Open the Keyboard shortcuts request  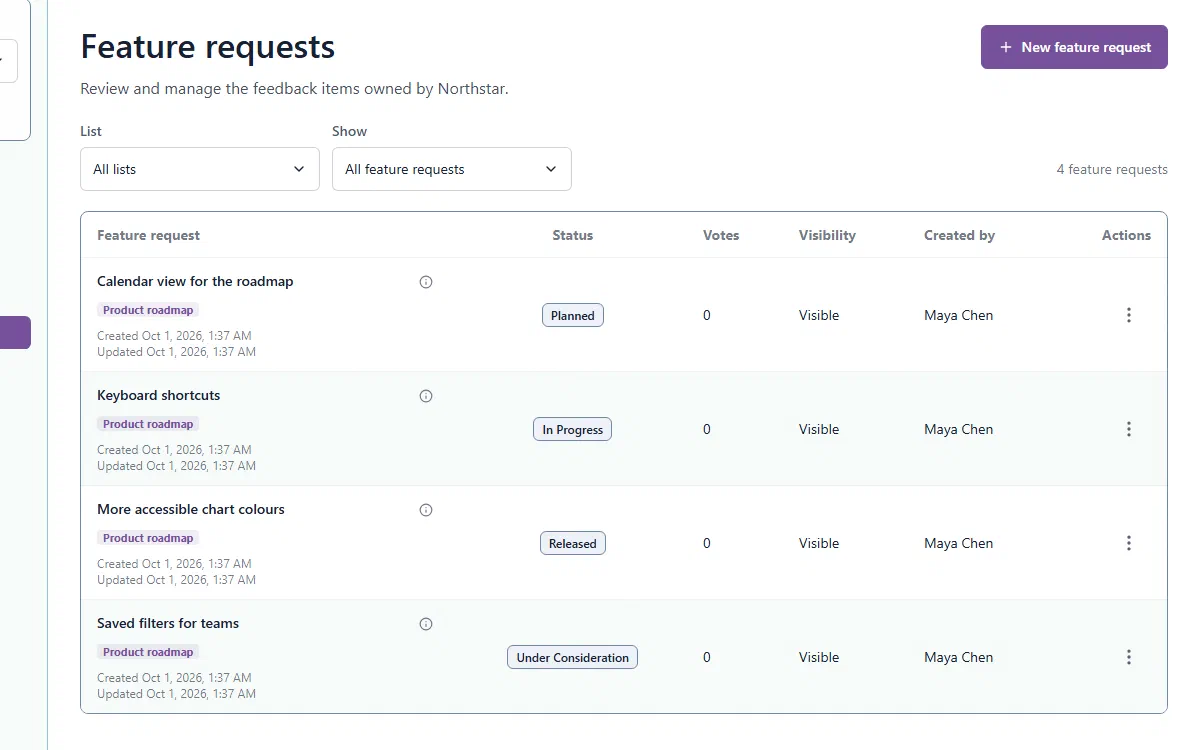coord(158,395)
